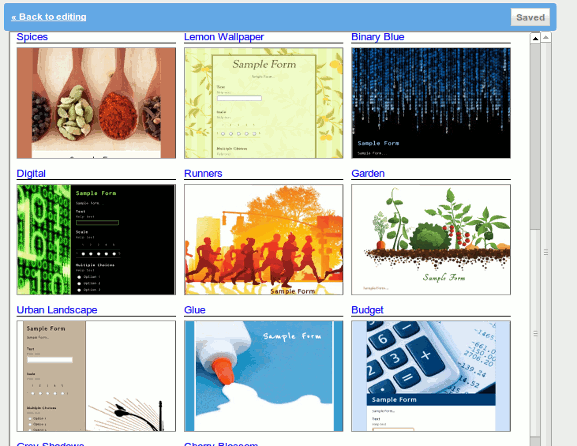577x446 pixels.
Task: Open the Glue theme link
Action: point(195,310)
